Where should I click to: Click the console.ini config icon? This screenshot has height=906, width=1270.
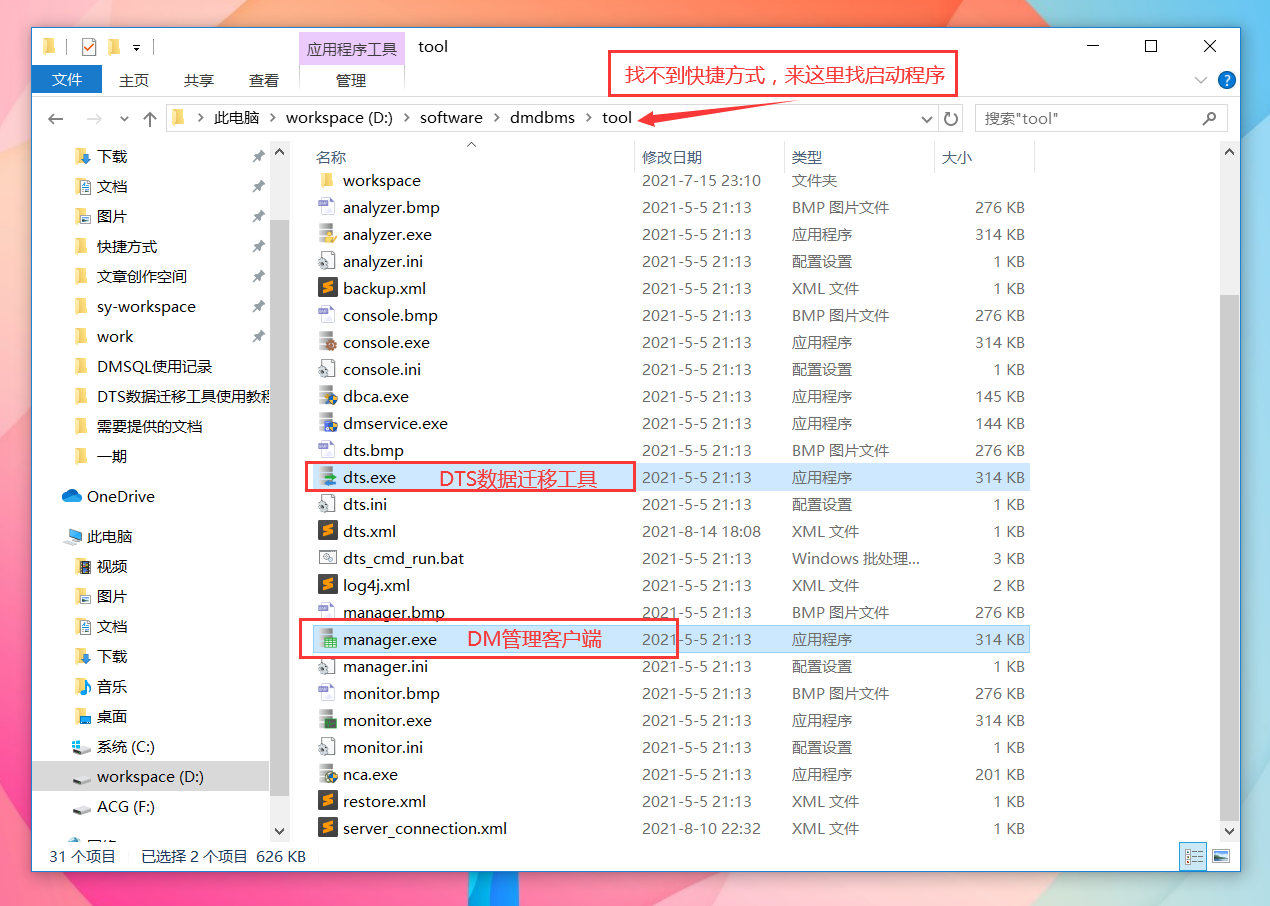click(327, 369)
